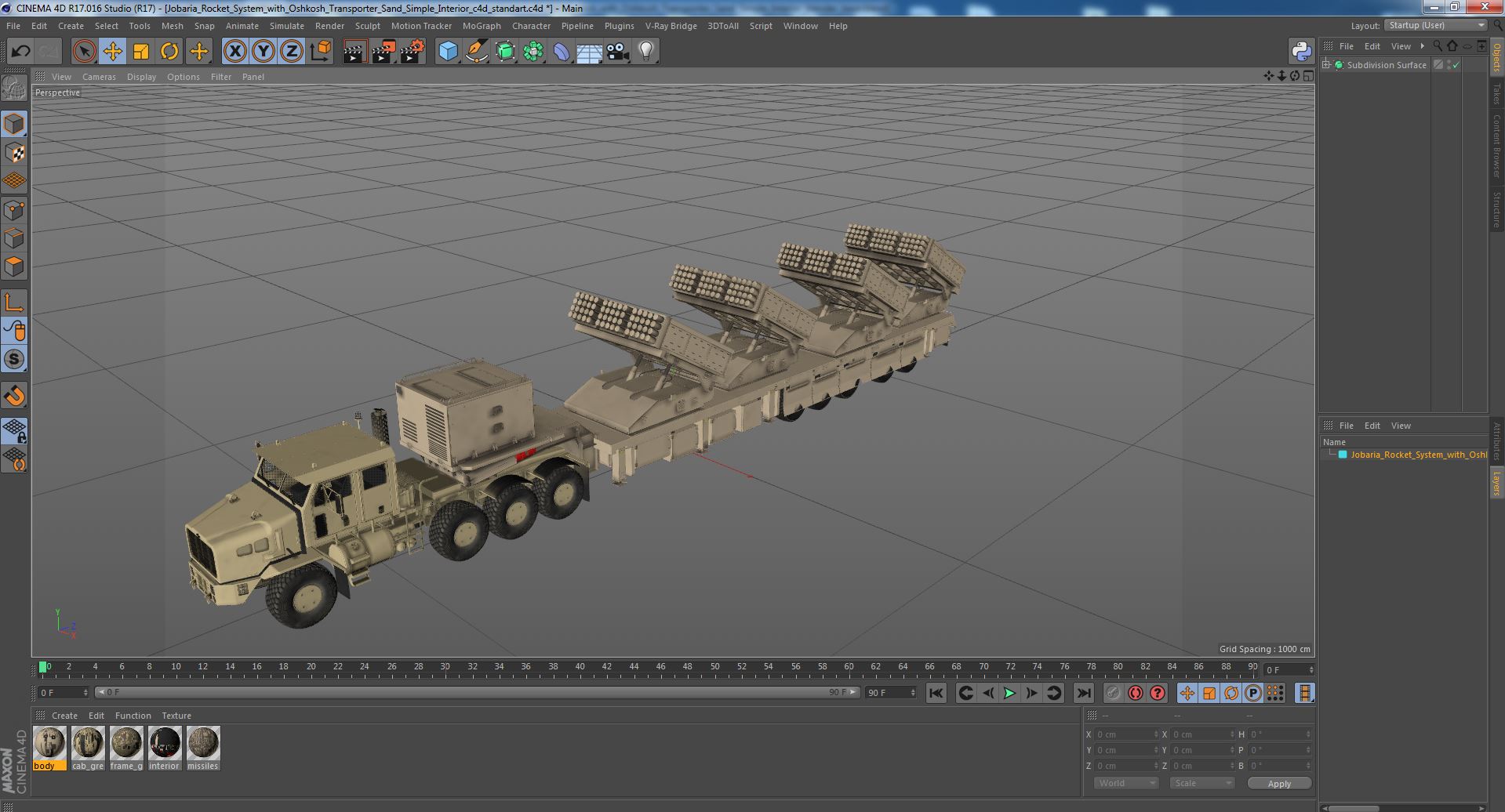Open the Simulate menu
The image size is (1505, 812).
click(287, 26)
